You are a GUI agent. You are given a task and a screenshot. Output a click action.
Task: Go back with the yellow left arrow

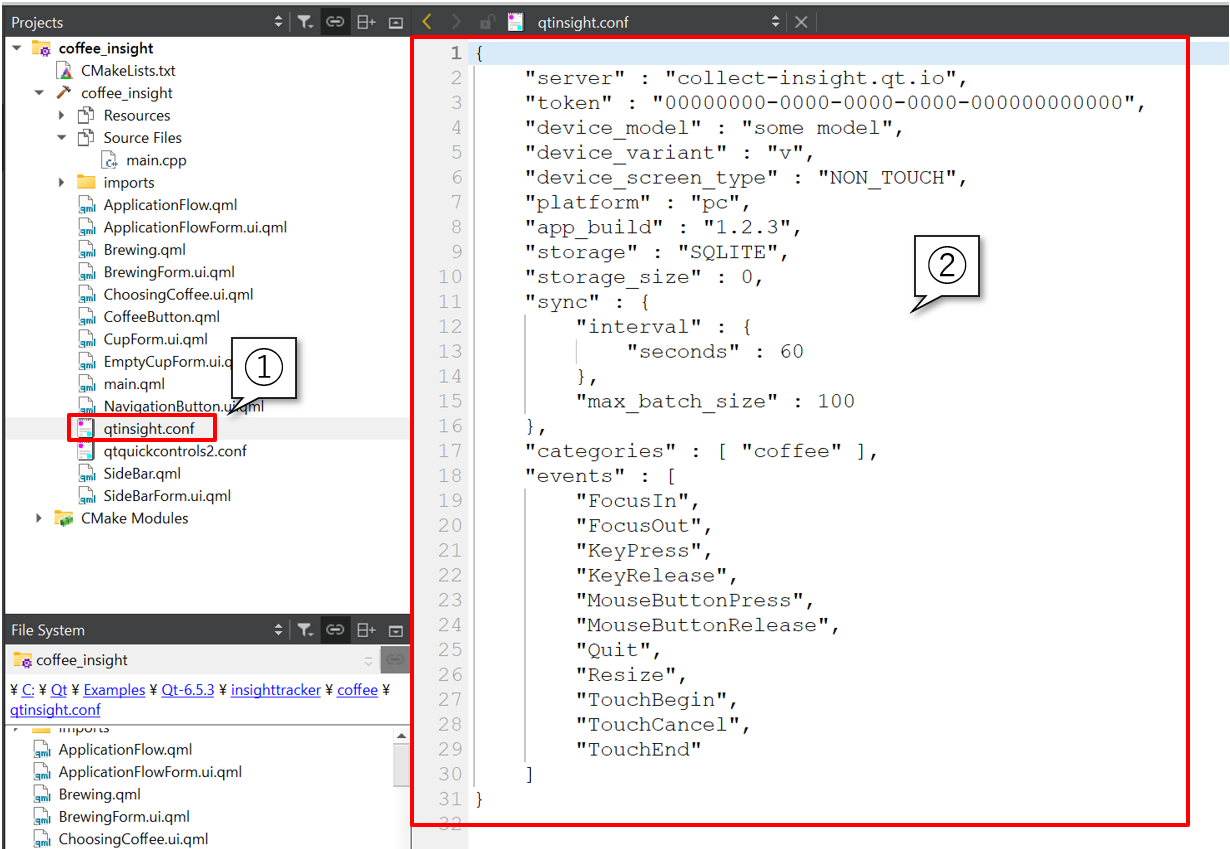click(x=428, y=22)
